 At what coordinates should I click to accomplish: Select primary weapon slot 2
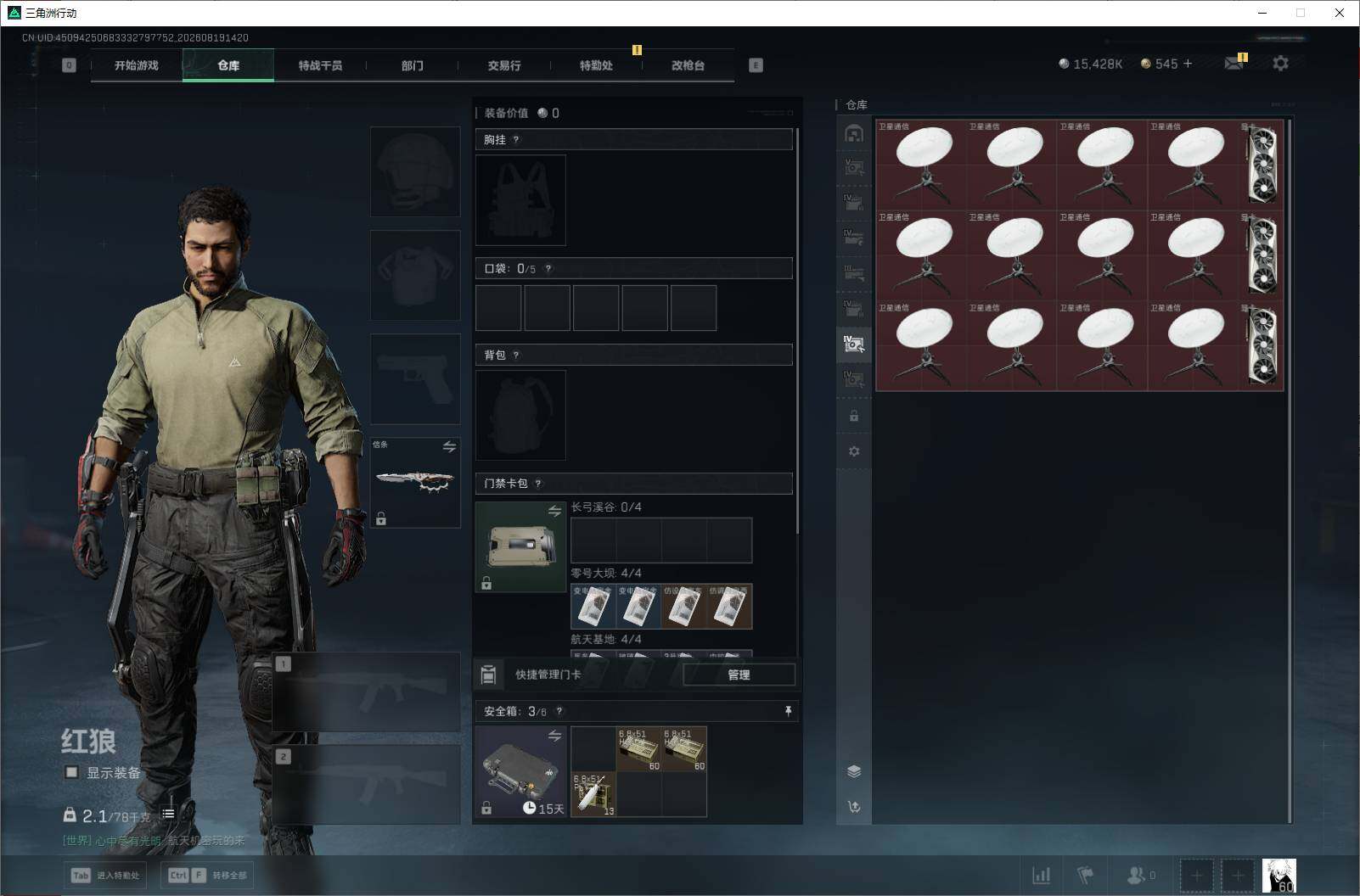(x=366, y=784)
